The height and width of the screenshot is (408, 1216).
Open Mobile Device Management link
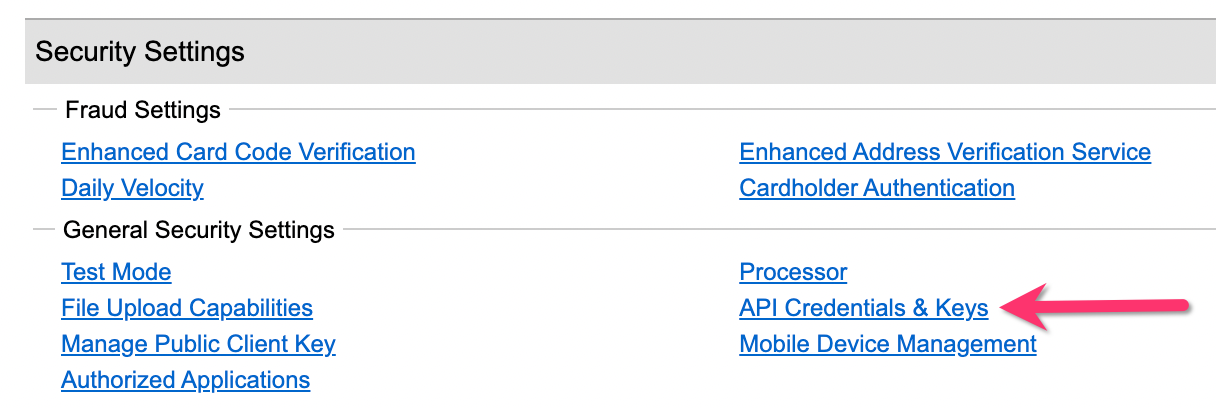pyautogui.click(x=888, y=344)
